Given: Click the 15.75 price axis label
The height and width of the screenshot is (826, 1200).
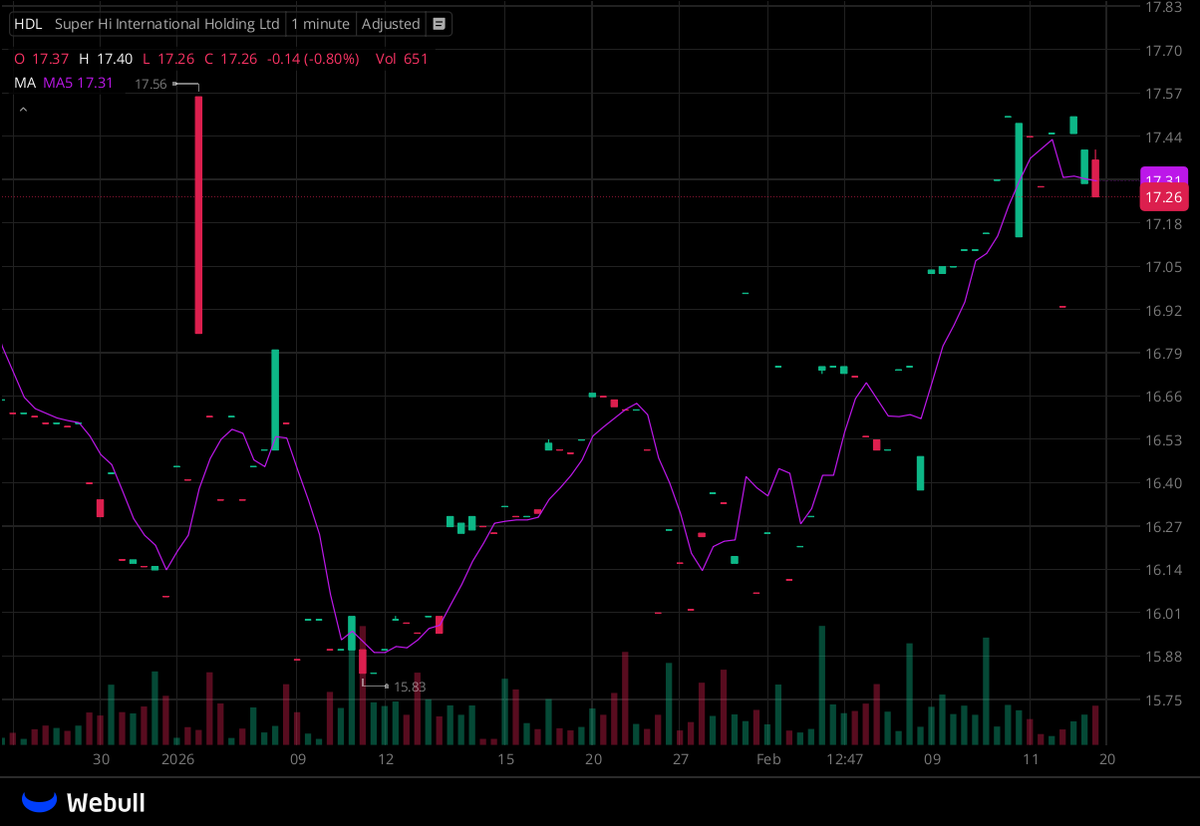Looking at the screenshot, I should [1164, 699].
